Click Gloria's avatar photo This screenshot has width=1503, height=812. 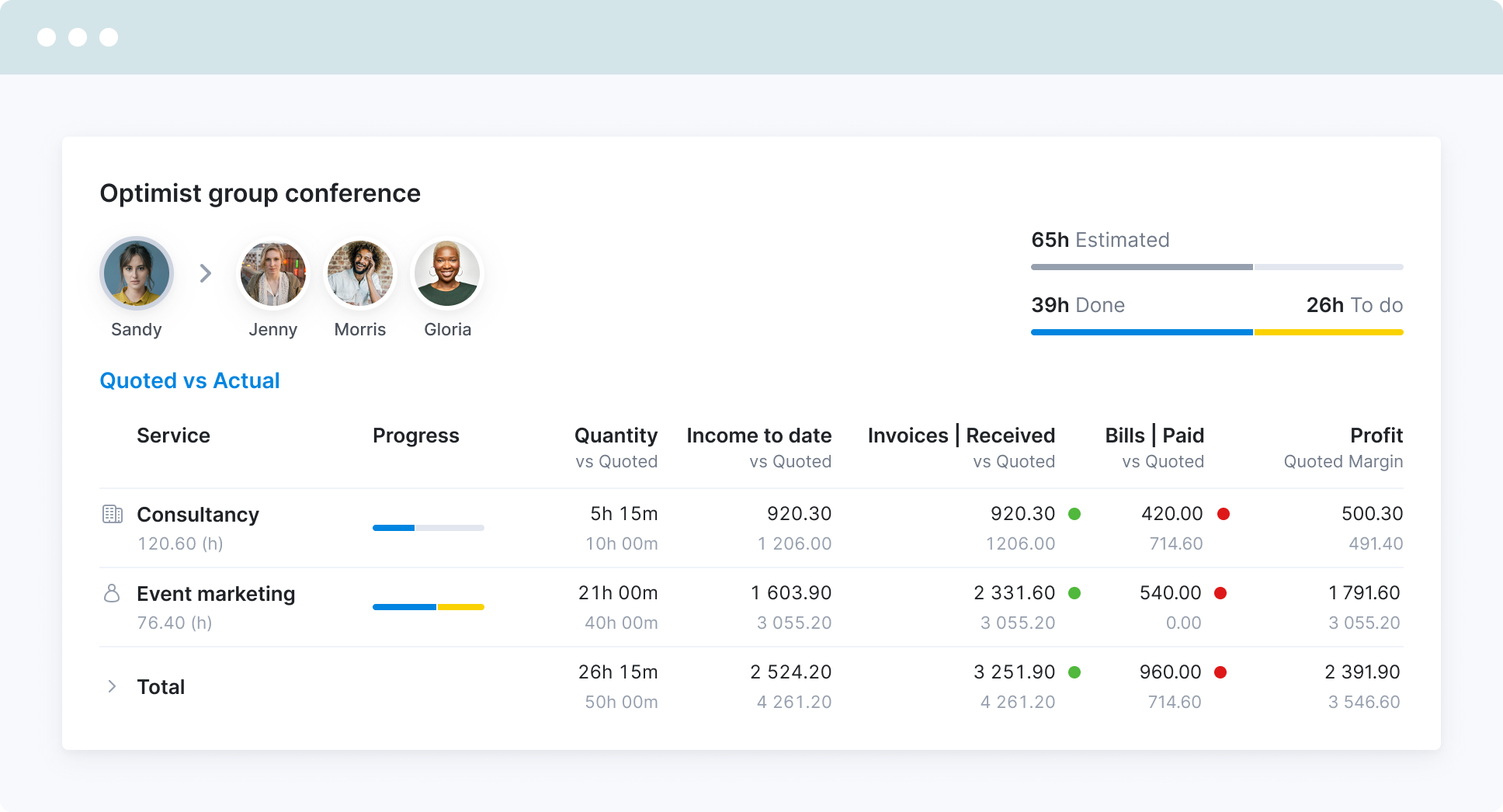click(447, 273)
